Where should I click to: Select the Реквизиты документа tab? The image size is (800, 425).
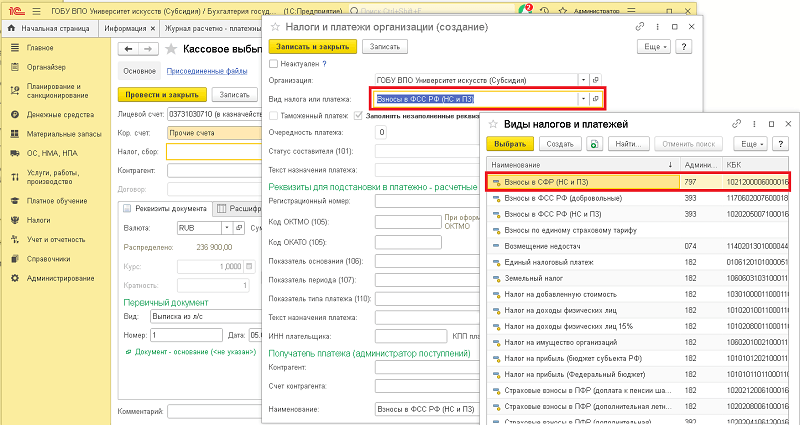[x=165, y=208]
